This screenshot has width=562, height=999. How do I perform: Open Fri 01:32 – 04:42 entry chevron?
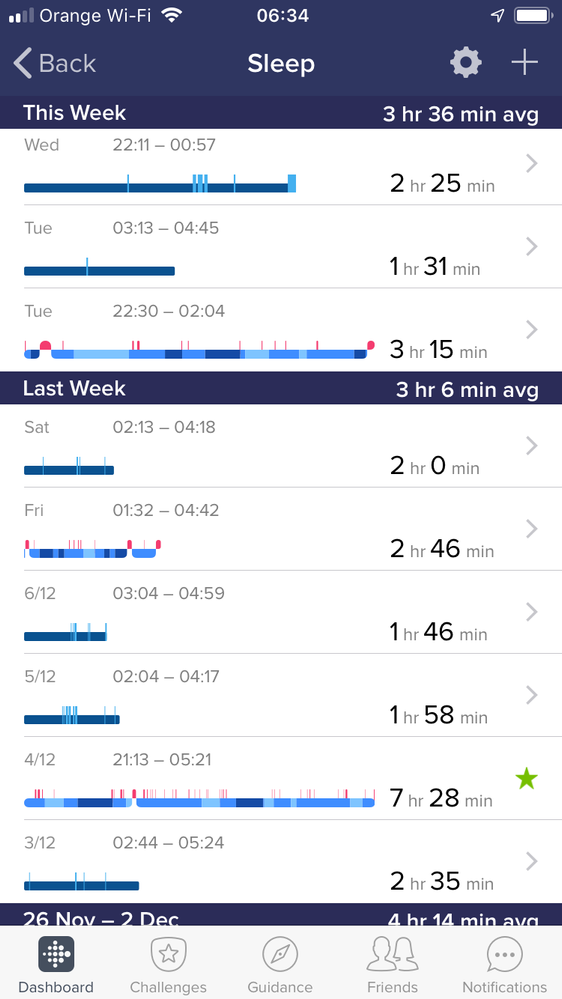point(532,529)
